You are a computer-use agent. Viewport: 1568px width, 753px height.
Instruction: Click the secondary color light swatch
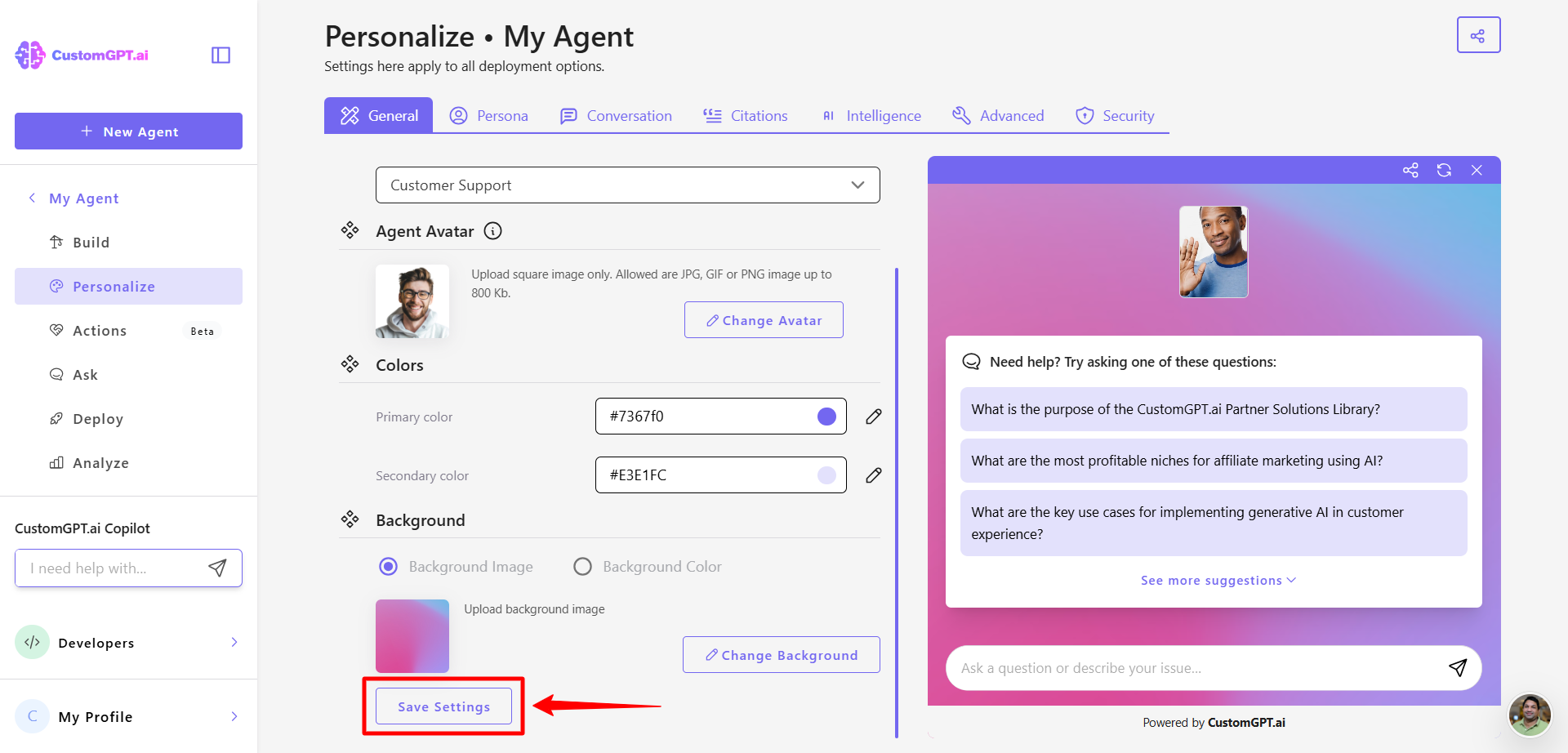click(826, 475)
